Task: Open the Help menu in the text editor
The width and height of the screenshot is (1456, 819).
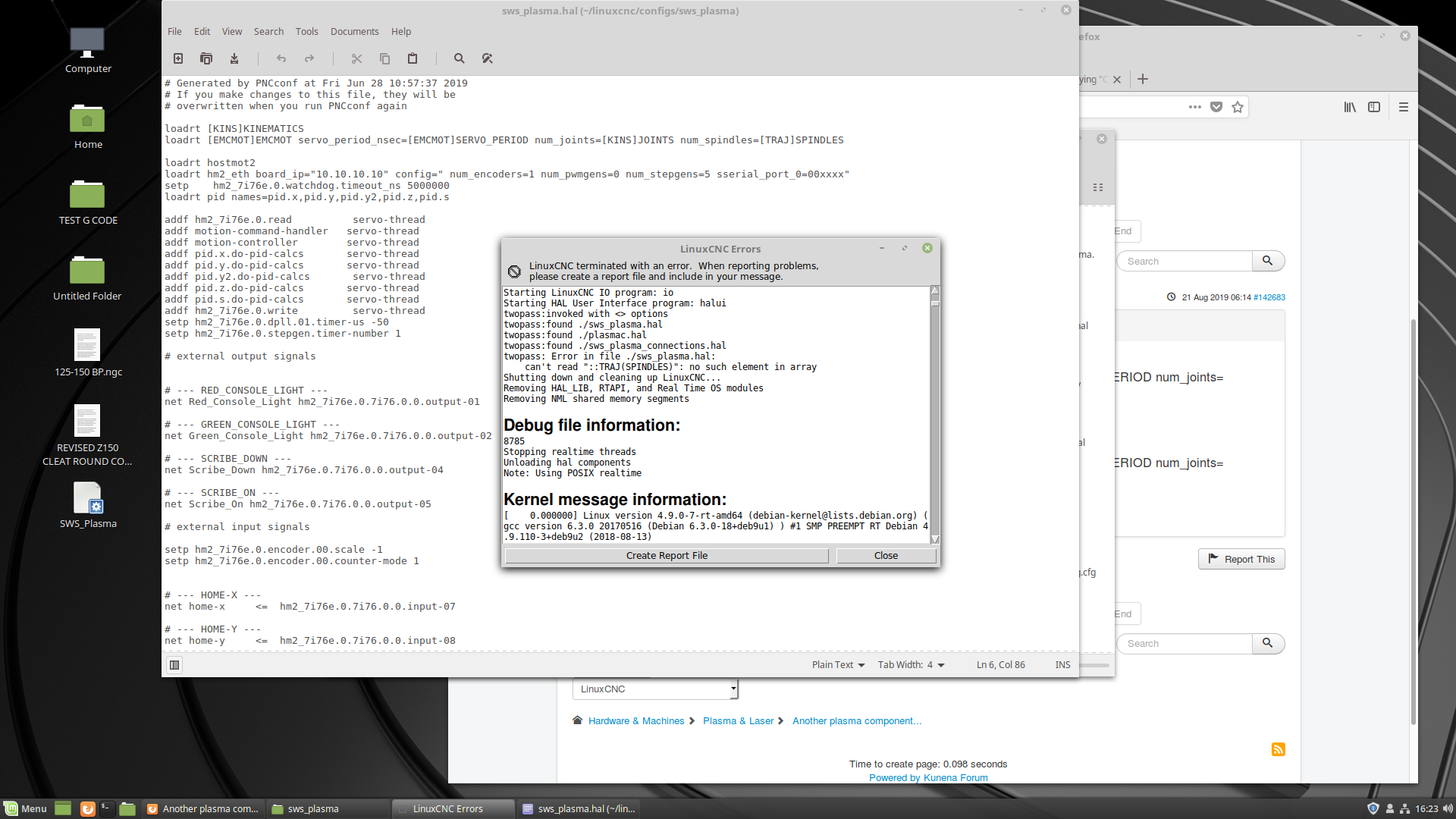Action: click(401, 32)
